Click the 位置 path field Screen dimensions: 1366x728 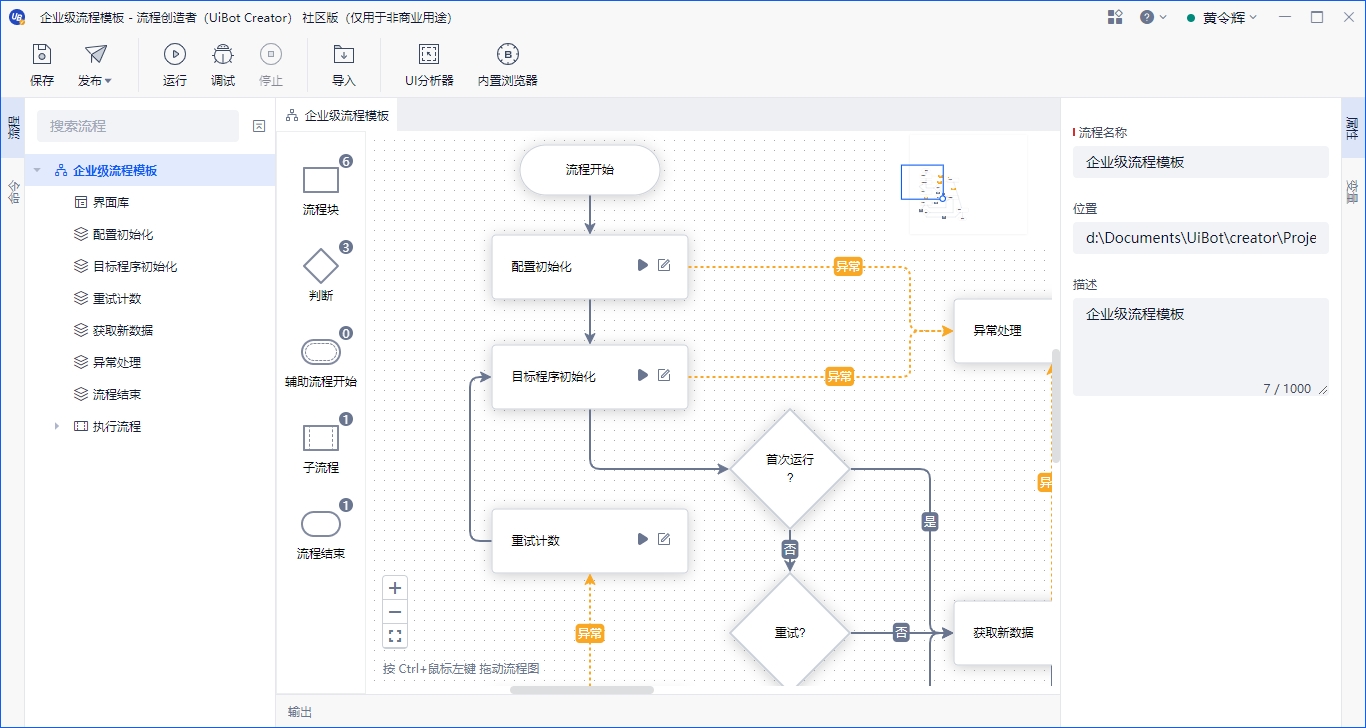1201,238
